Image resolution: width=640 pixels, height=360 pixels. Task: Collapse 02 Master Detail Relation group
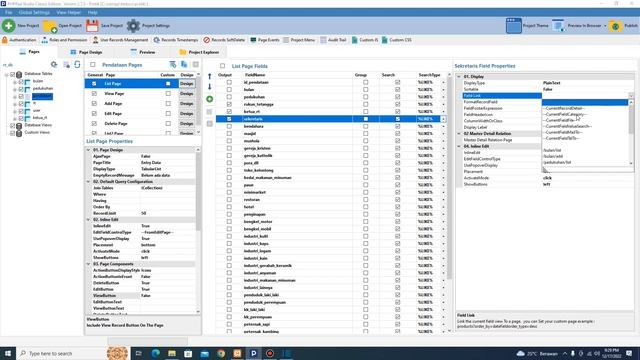[x=459, y=134]
